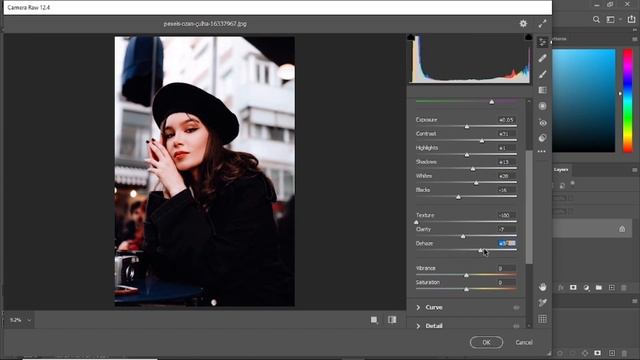Click the Vibrance value field
The image size is (640, 360).
click(x=506, y=268)
